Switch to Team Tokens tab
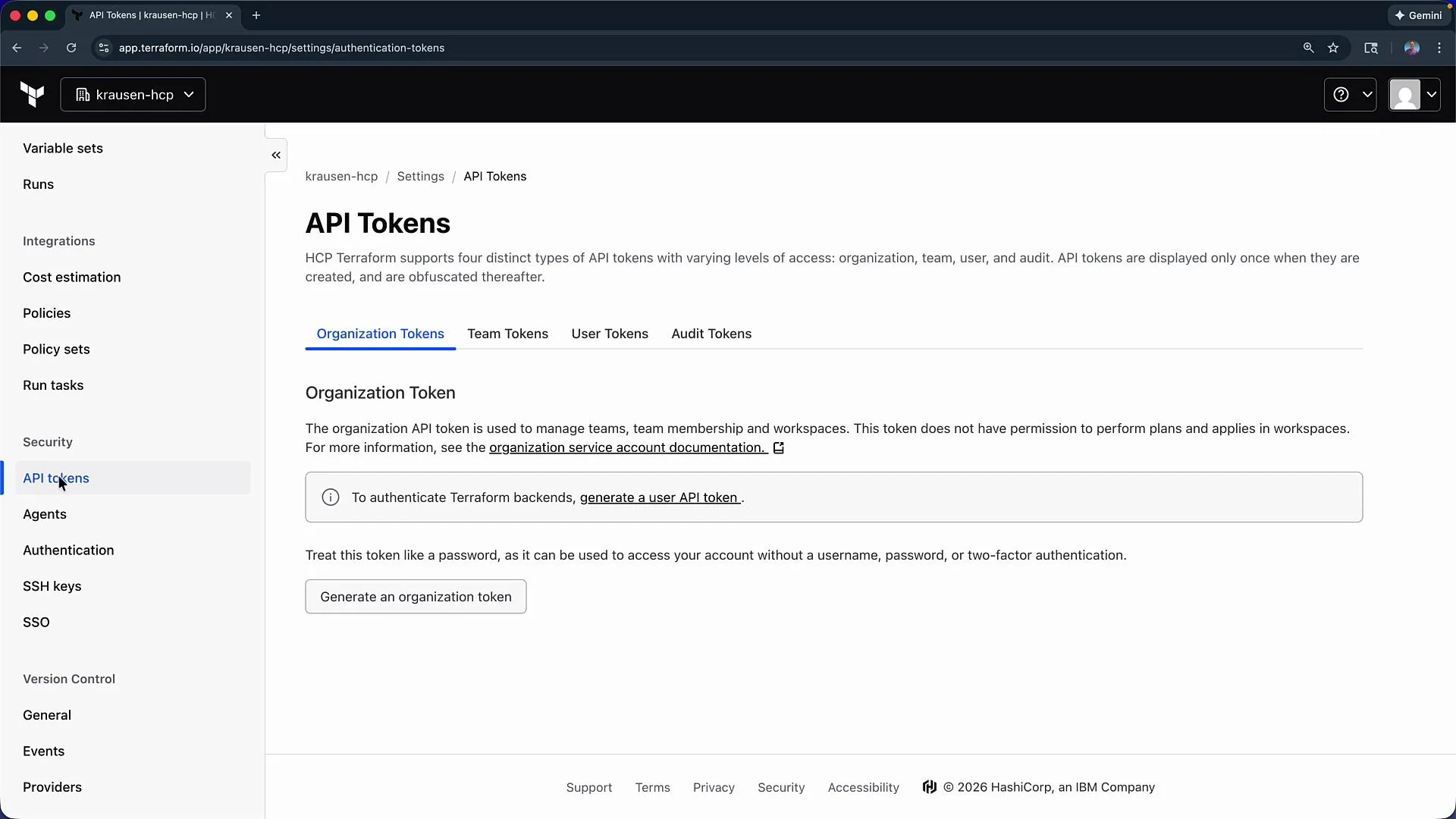 pyautogui.click(x=507, y=334)
